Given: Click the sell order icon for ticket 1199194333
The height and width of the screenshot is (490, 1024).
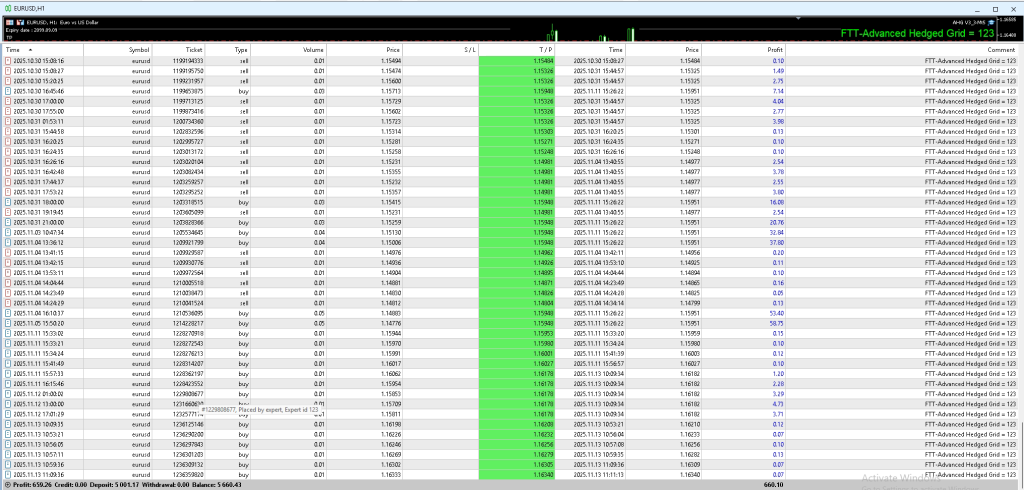Looking at the screenshot, I should click(8, 61).
